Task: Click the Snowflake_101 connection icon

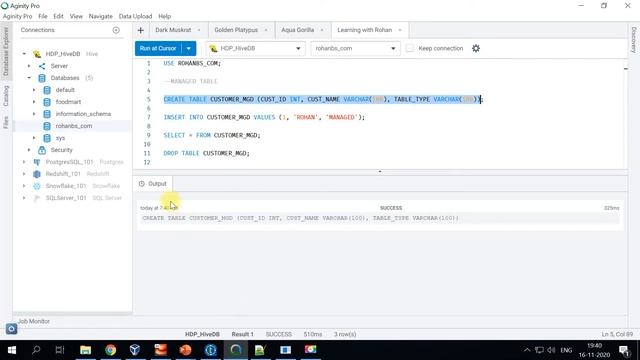Action: [x=37, y=186]
